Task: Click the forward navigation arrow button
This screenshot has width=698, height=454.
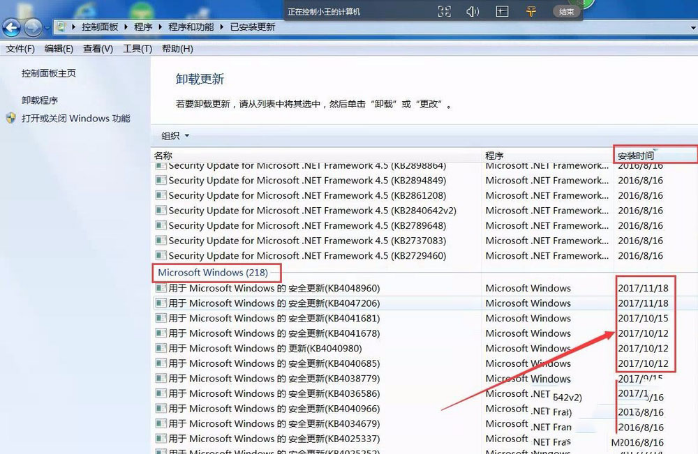Action: click(33, 27)
